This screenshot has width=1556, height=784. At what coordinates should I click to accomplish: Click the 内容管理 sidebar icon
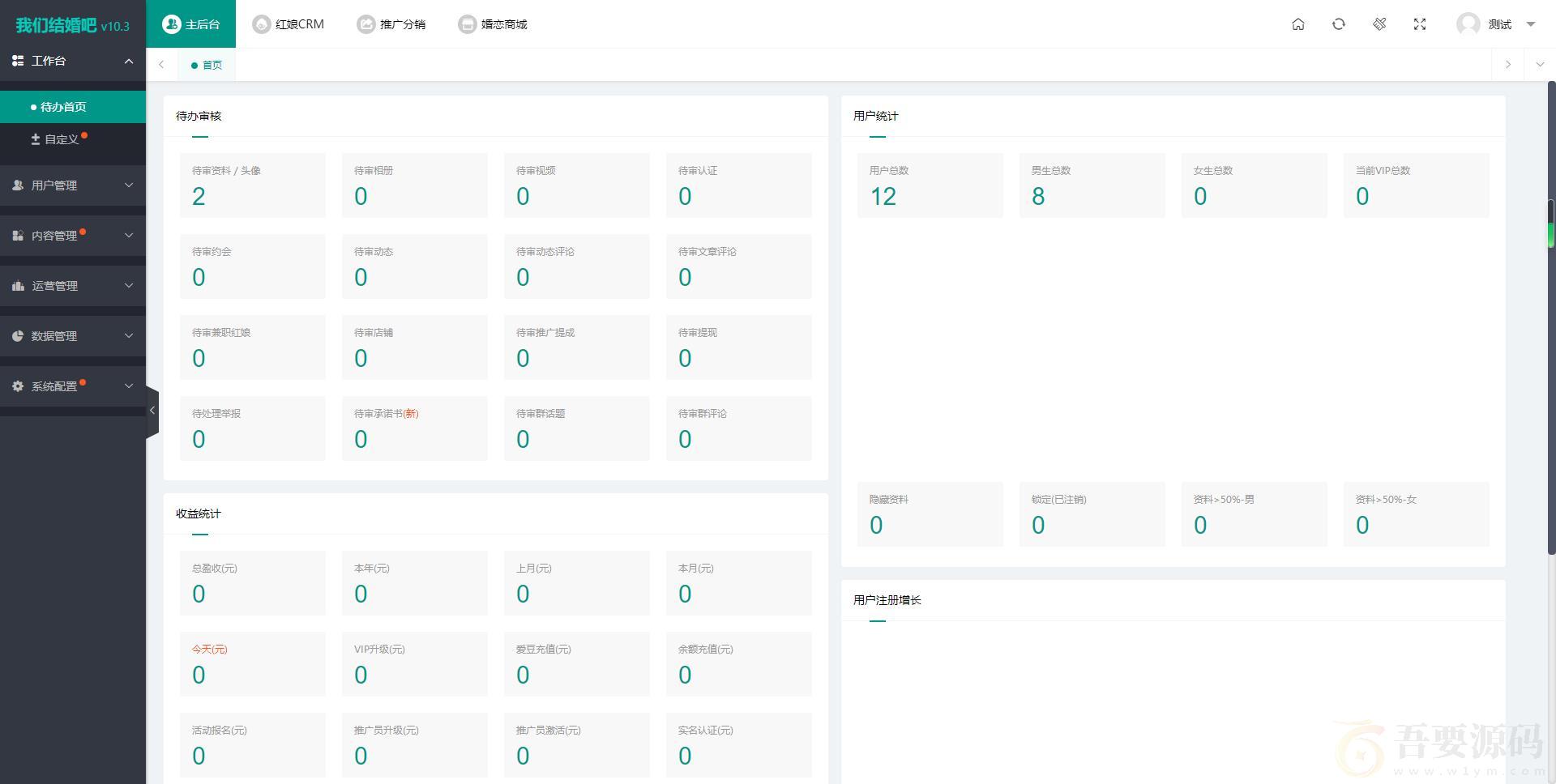pos(18,236)
